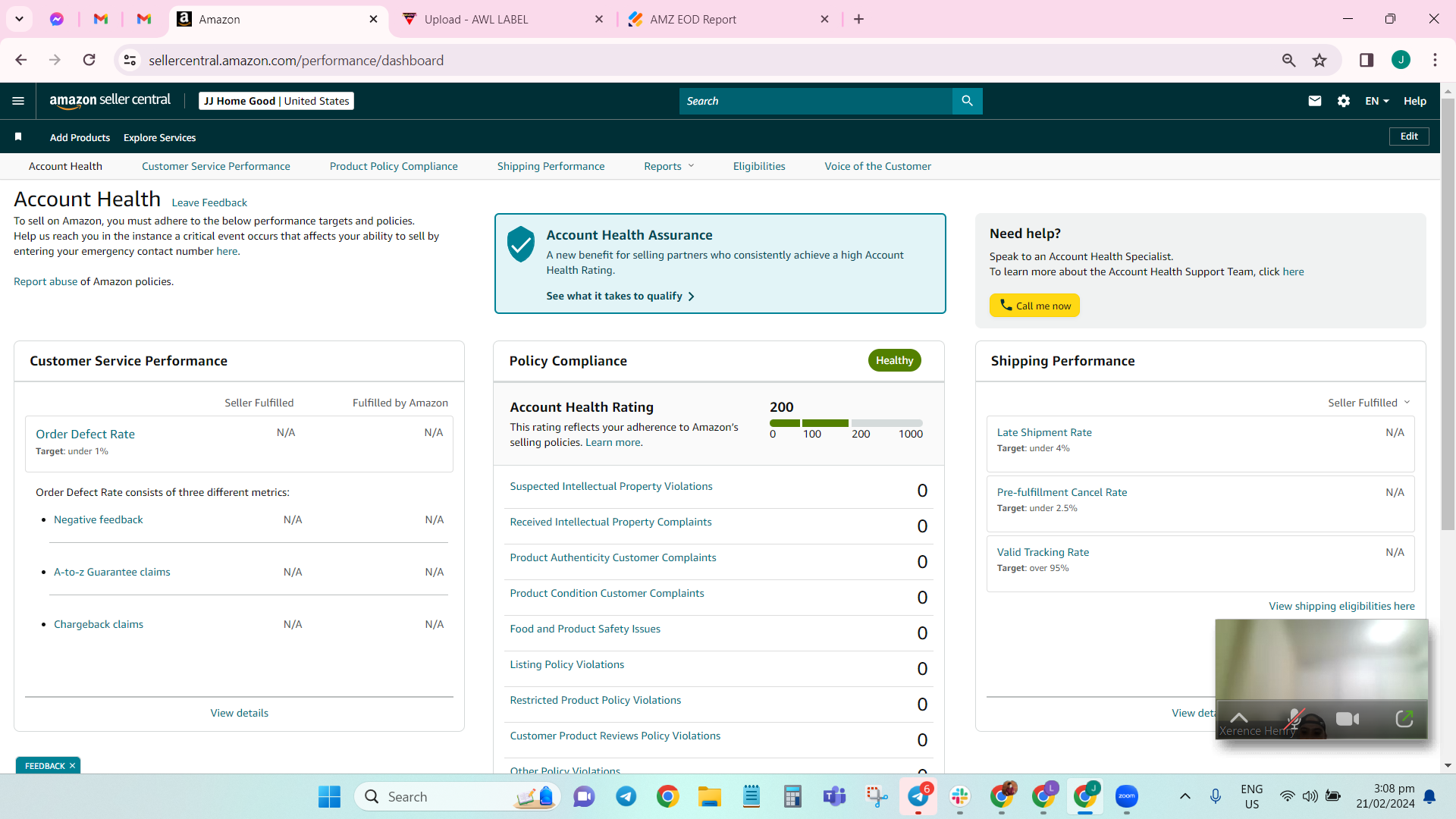Screen dimensions: 1456x819
Task: Bookmark this page with the star icon
Action: [1319, 60]
